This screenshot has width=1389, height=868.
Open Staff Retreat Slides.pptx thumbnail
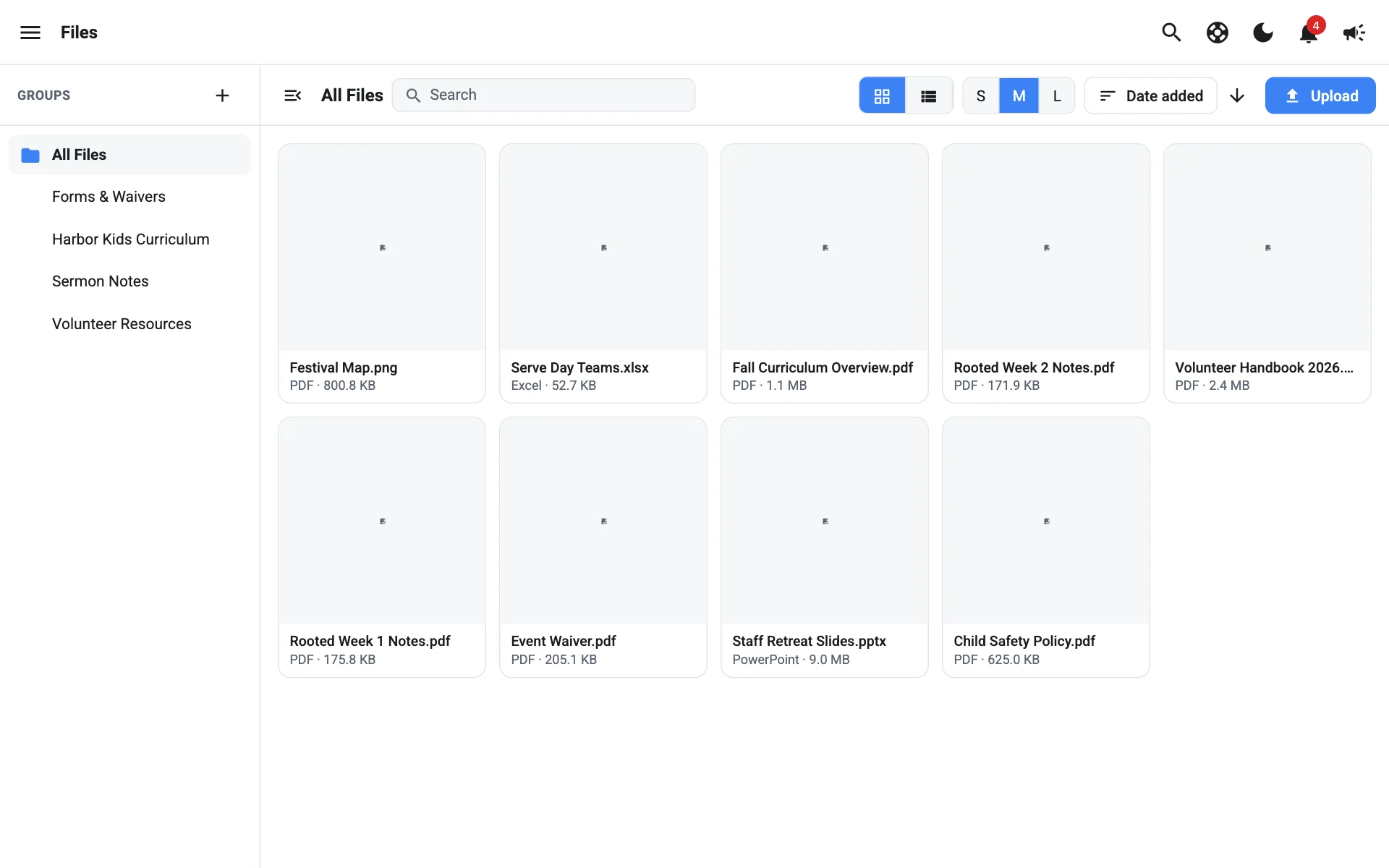point(825,521)
